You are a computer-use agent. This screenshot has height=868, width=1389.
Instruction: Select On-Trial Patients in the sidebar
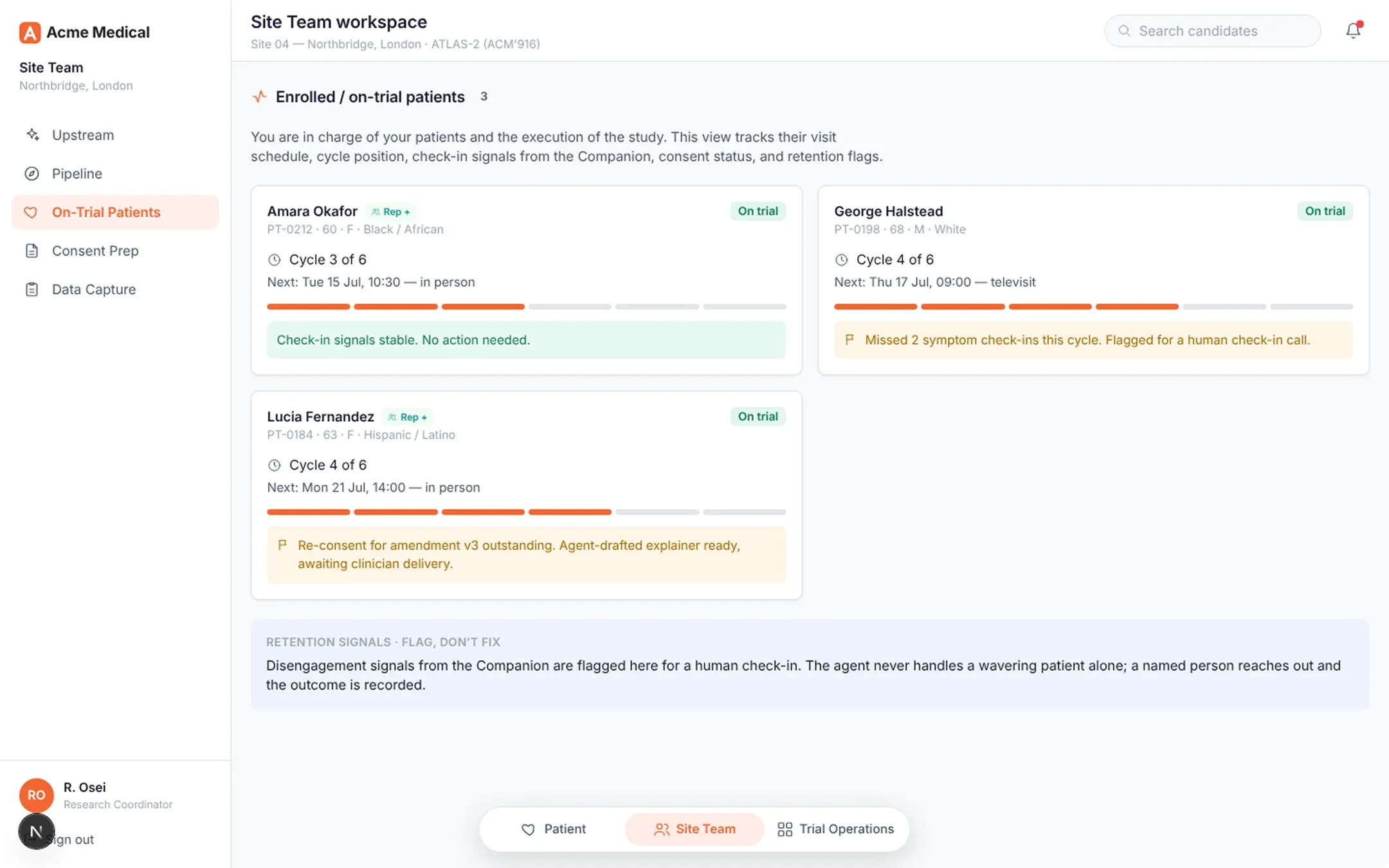[x=115, y=212]
